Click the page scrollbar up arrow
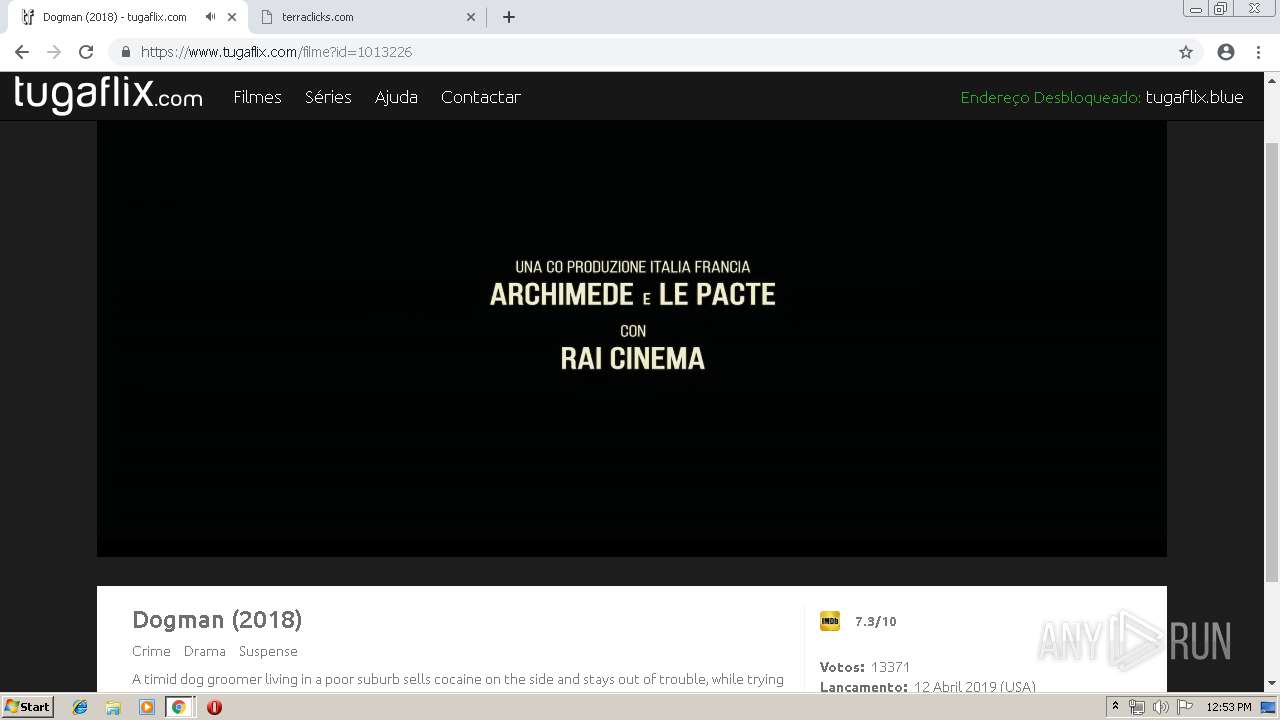The image size is (1280, 720). pos(1272,80)
